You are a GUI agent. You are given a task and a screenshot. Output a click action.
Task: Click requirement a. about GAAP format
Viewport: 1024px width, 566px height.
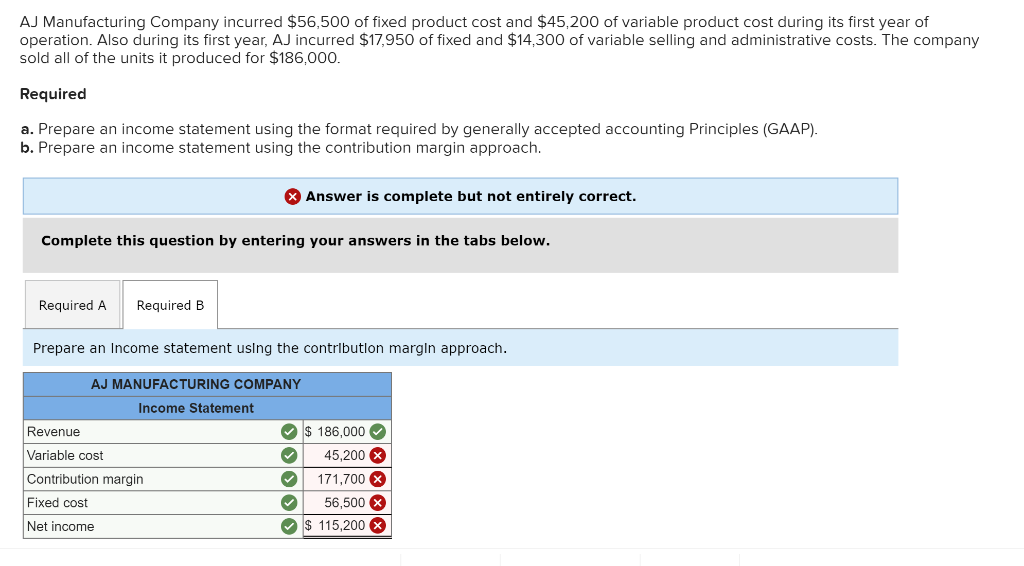[x=419, y=129]
